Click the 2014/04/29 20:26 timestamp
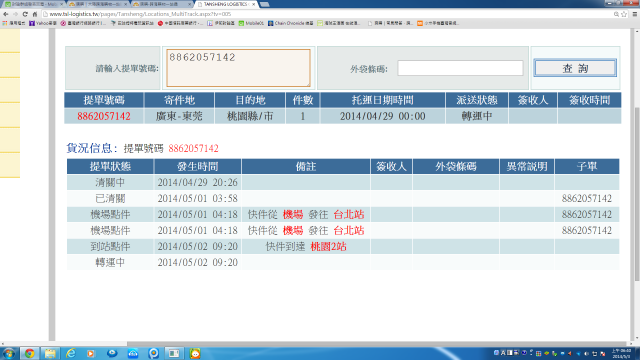The width and height of the screenshot is (640, 360). 198,182
